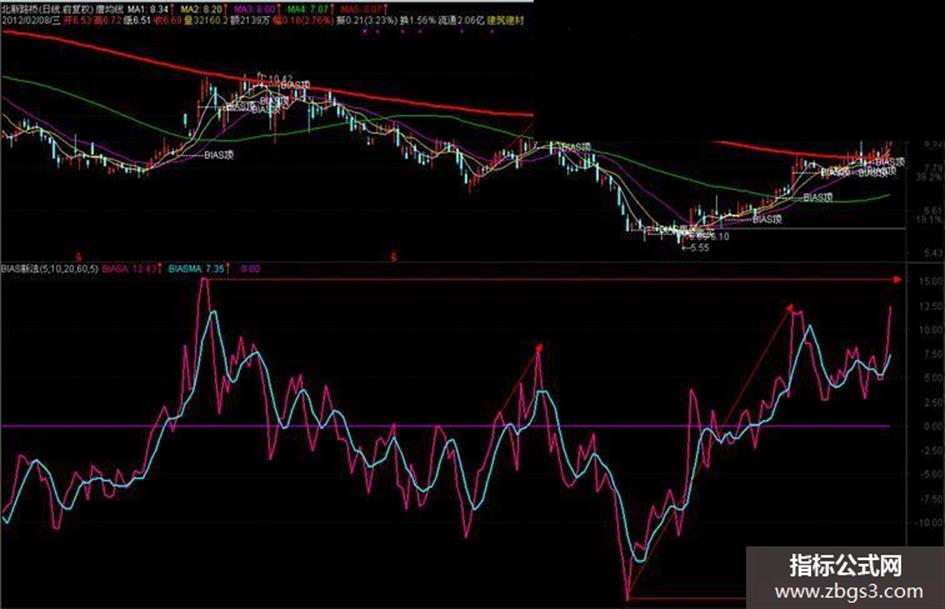
Task: Click the MA1: 8.34 indicator value
Action: (148, 9)
